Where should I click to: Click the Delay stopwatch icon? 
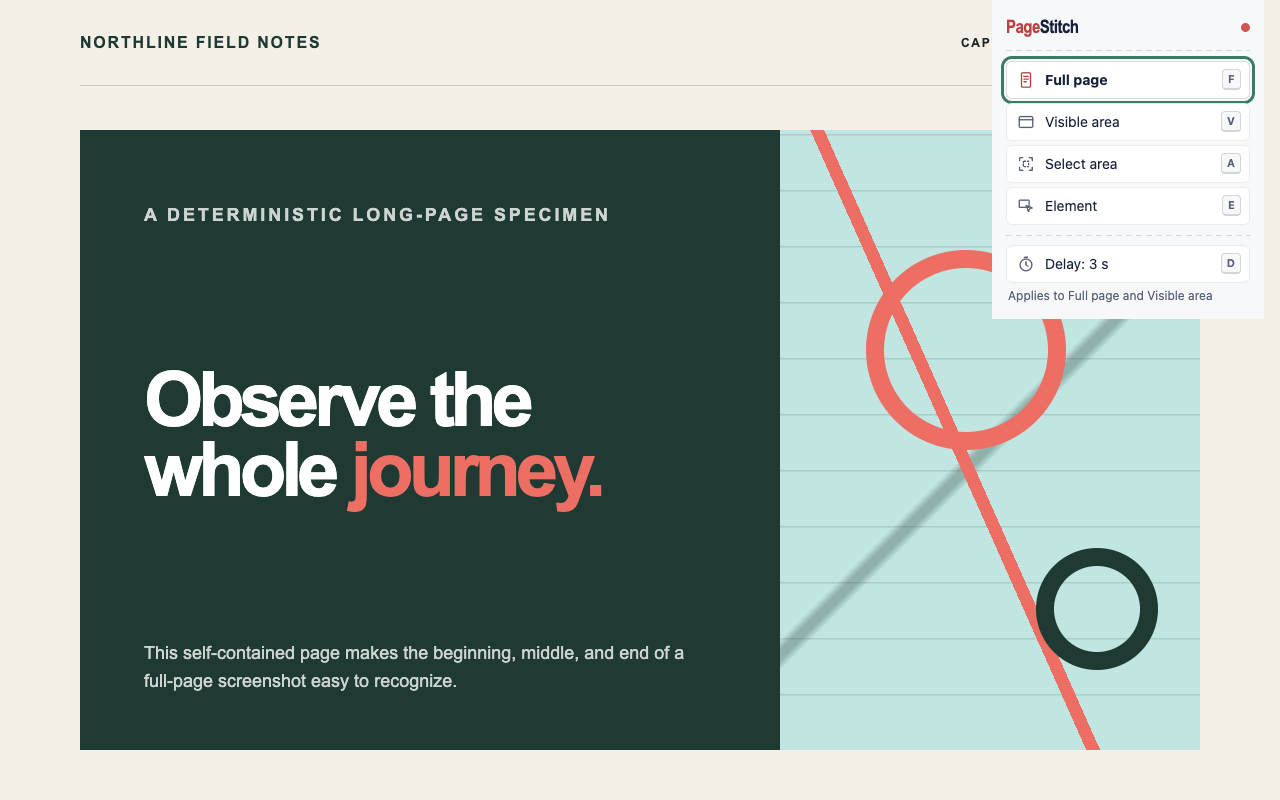(x=1026, y=264)
